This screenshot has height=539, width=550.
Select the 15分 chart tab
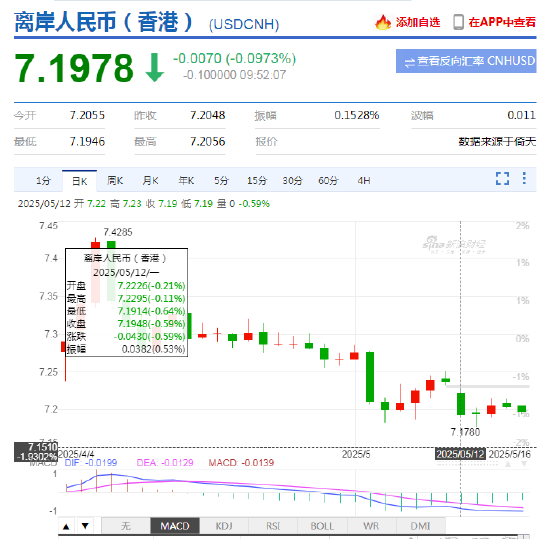pyautogui.click(x=257, y=181)
